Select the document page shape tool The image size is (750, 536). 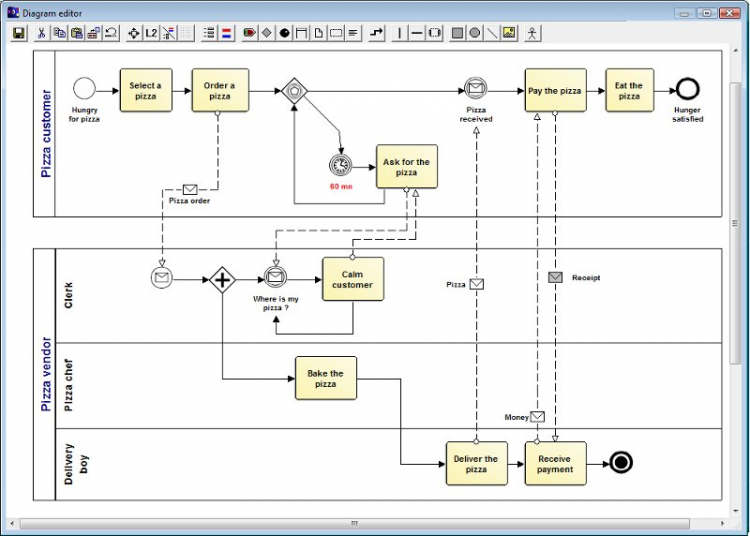[319, 33]
